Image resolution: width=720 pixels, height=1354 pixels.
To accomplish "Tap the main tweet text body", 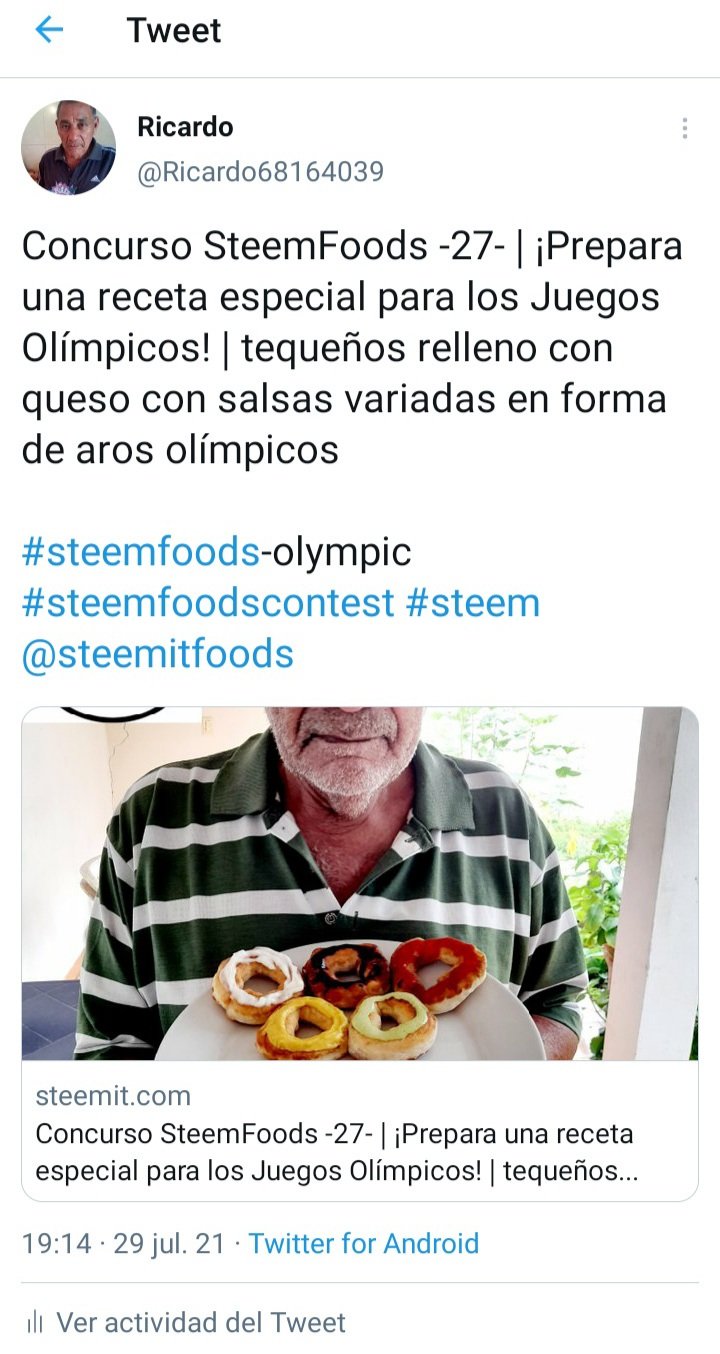I will pyautogui.click(x=352, y=348).
